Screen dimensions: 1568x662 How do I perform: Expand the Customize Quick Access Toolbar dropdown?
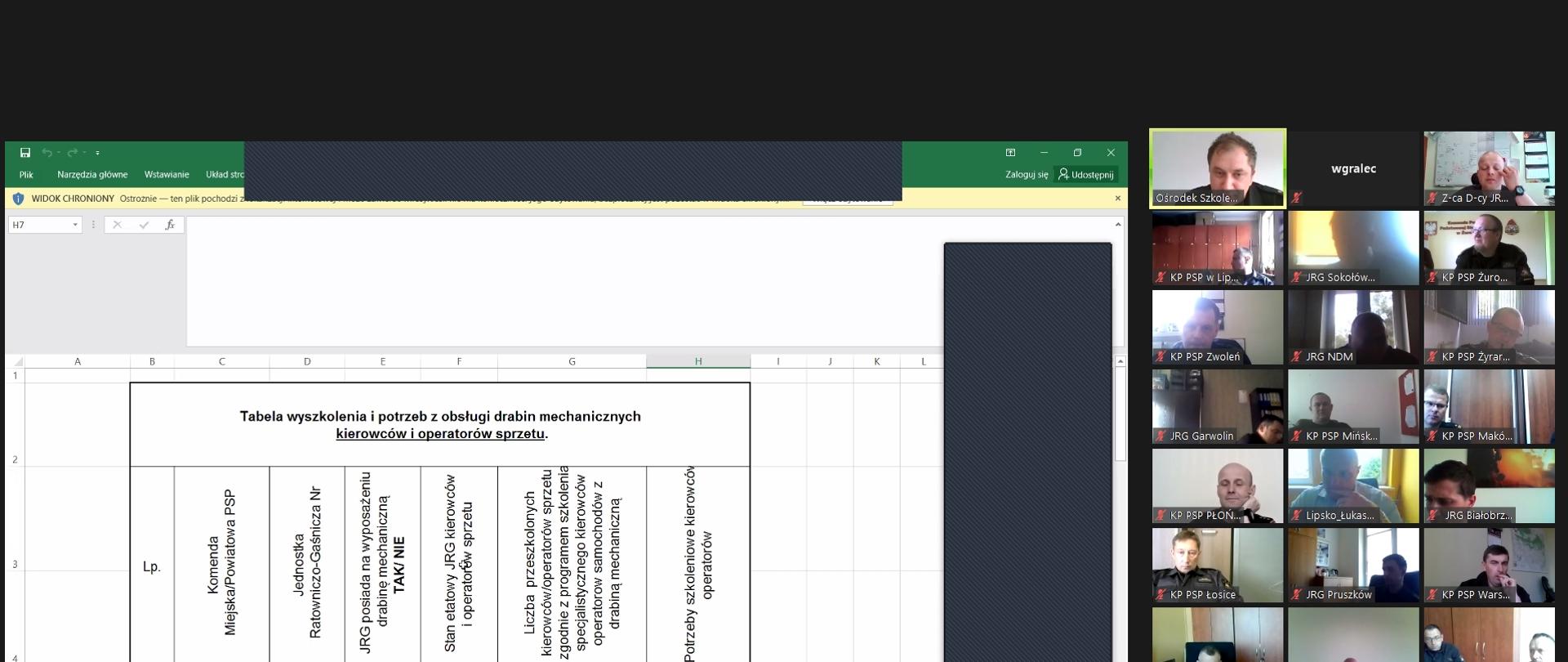[x=97, y=153]
